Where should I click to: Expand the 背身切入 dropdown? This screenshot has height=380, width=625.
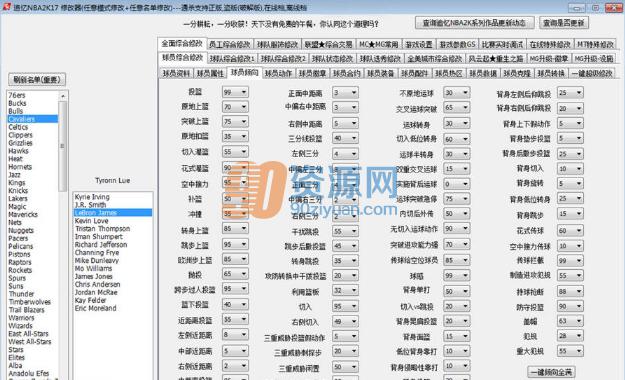570,169
